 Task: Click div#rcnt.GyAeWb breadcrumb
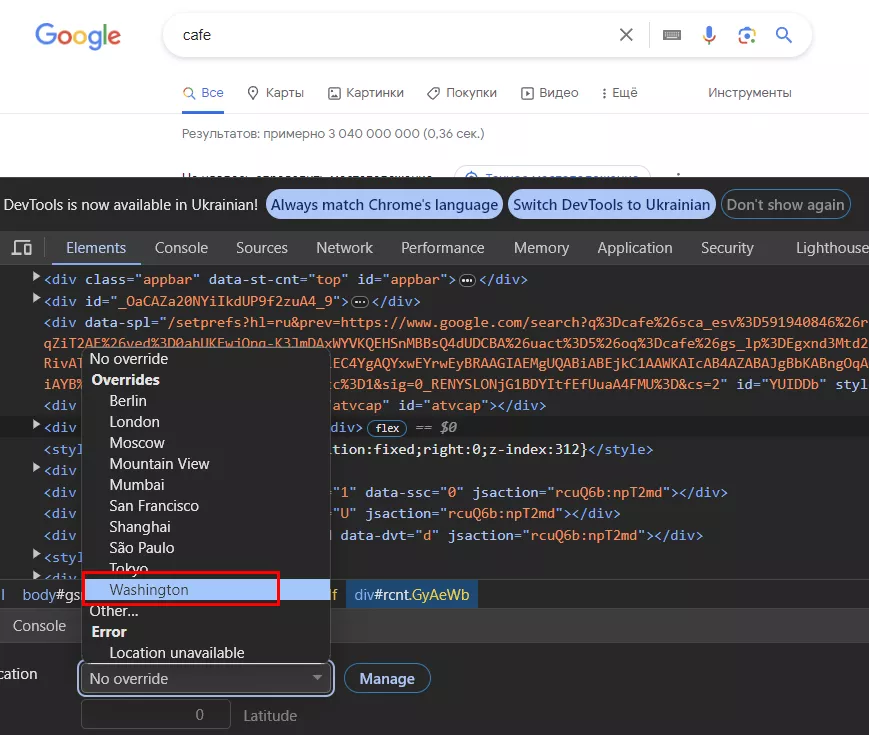pyautogui.click(x=412, y=595)
